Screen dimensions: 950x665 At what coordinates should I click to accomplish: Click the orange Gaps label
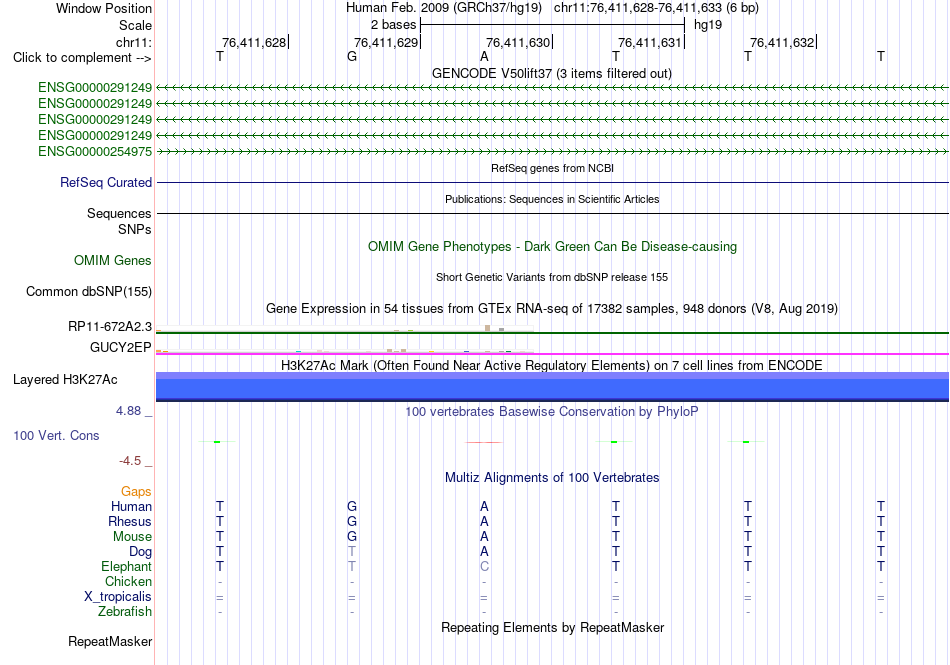[136, 491]
